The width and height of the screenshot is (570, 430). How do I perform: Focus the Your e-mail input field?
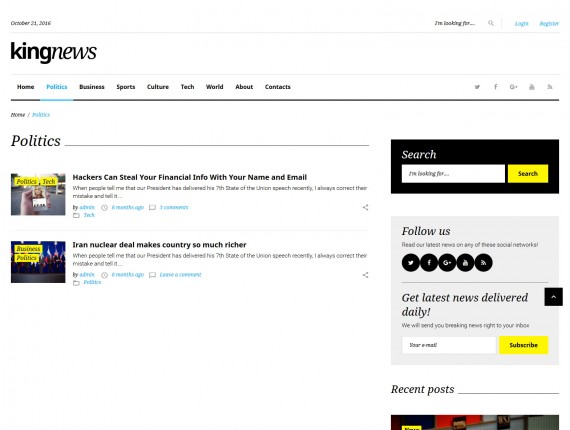[x=449, y=345]
